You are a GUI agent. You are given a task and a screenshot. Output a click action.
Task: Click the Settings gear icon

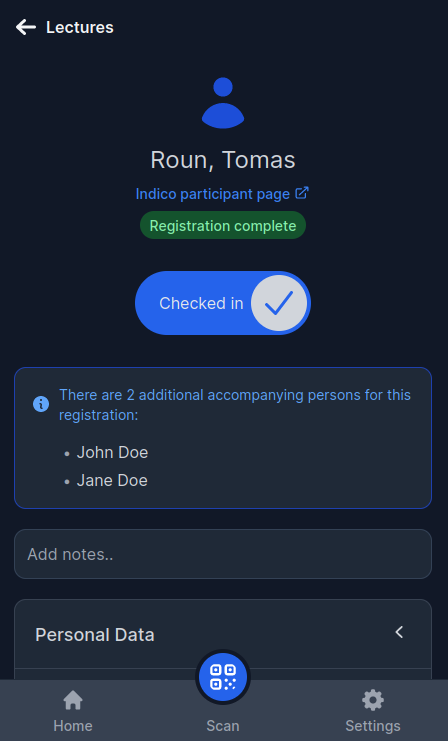(373, 700)
